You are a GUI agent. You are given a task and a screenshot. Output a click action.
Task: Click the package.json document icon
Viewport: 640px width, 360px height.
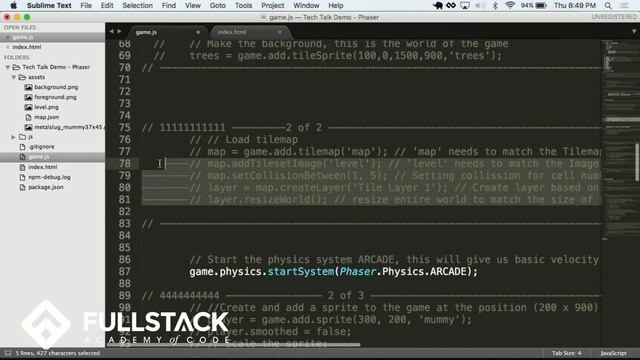pos(22,187)
